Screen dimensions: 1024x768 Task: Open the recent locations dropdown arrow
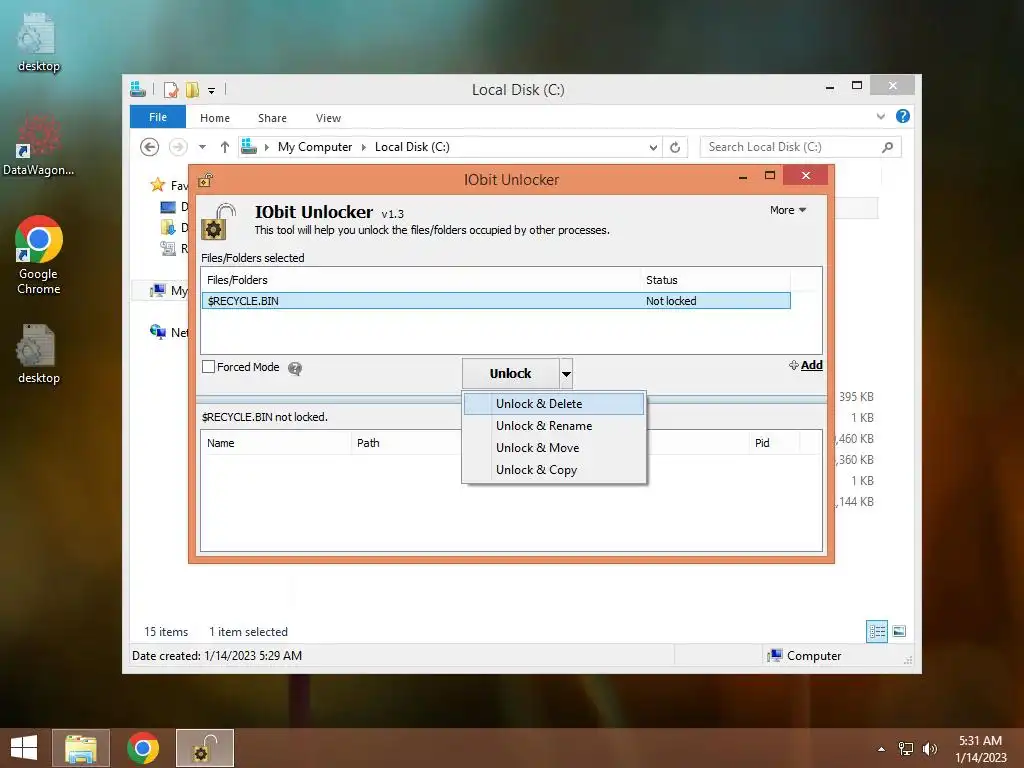coord(202,147)
